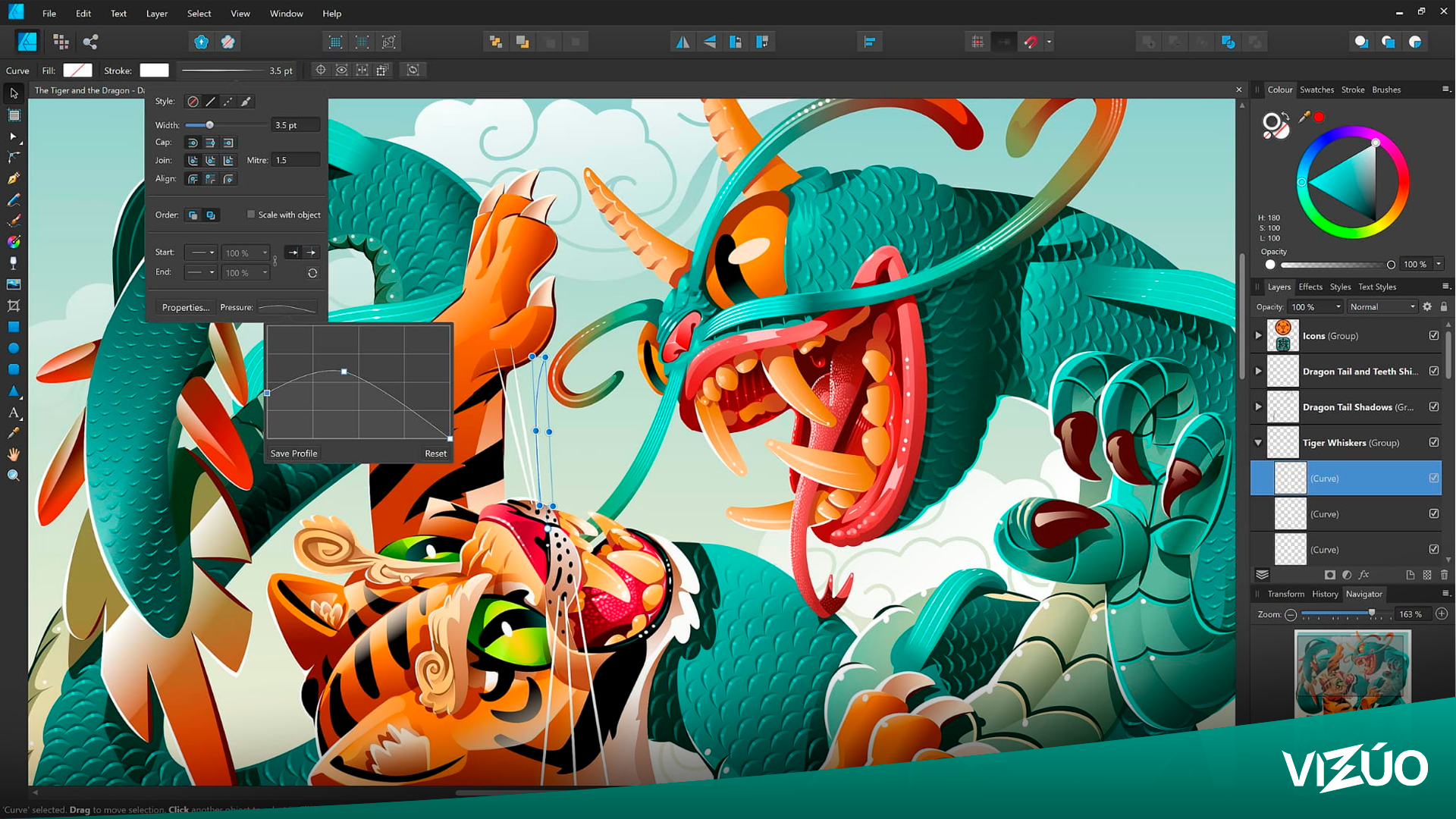This screenshot has height=819, width=1456.
Task: Select the Pen tool in left toolbar
Action: pyautogui.click(x=14, y=178)
